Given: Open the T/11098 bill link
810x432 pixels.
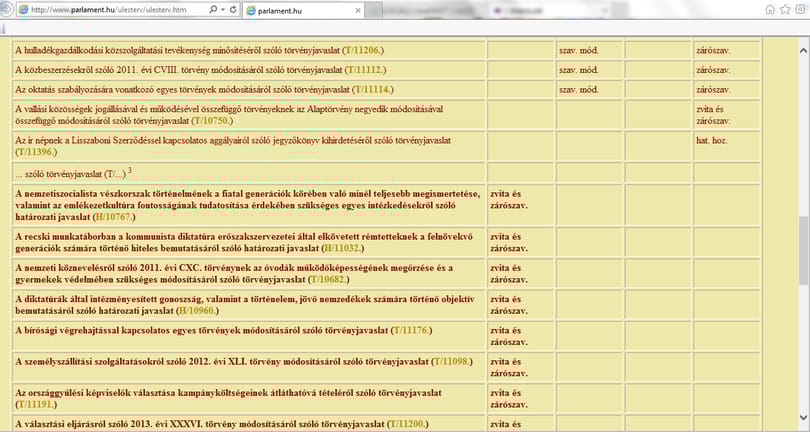Looking at the screenshot, I should click(x=452, y=361).
